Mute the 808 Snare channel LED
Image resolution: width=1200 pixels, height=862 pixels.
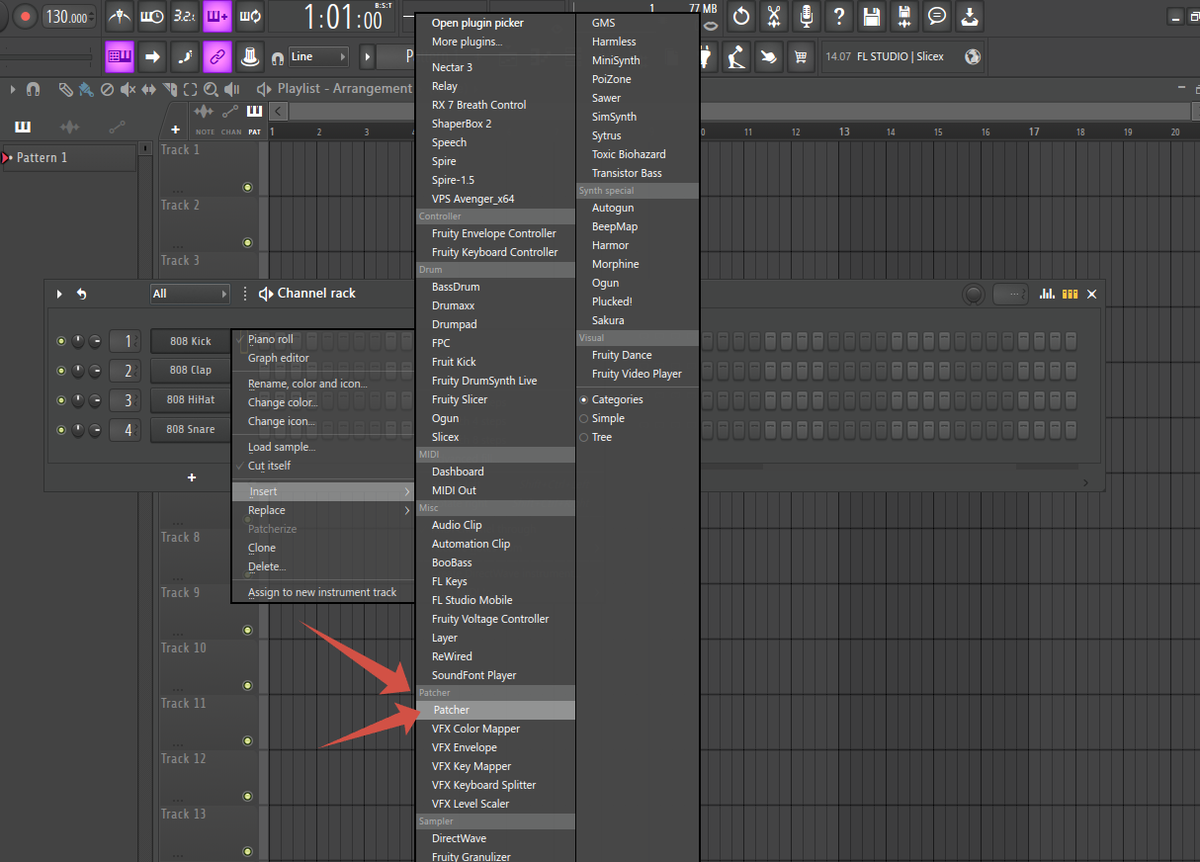click(61, 430)
